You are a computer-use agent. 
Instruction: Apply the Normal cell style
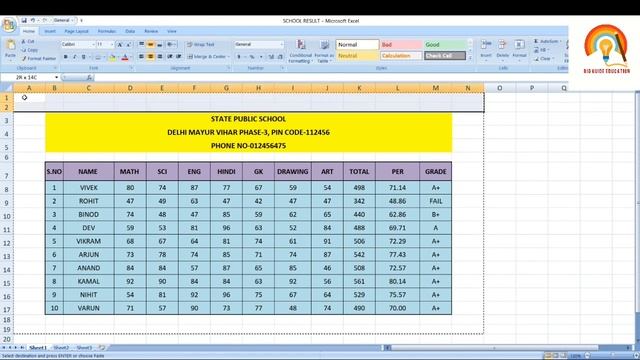(358, 44)
